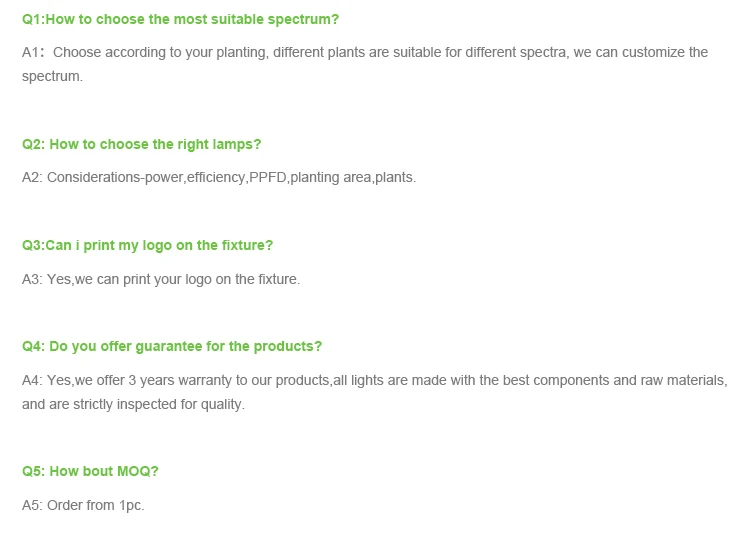
Task: Click the A2 considerations answer text
Action: click(219, 178)
